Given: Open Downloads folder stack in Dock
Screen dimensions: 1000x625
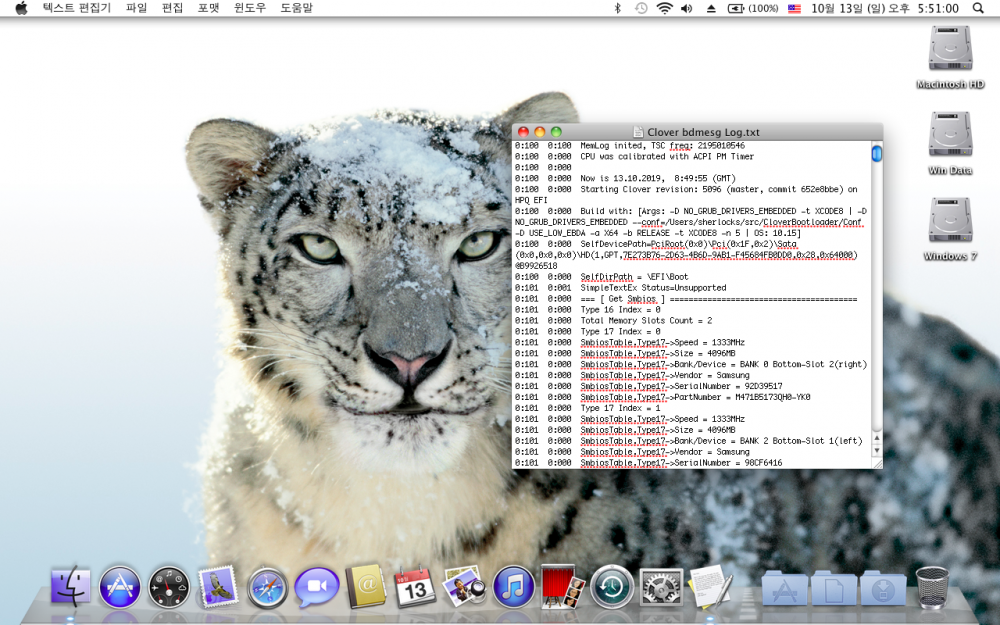Looking at the screenshot, I should coord(883,587).
